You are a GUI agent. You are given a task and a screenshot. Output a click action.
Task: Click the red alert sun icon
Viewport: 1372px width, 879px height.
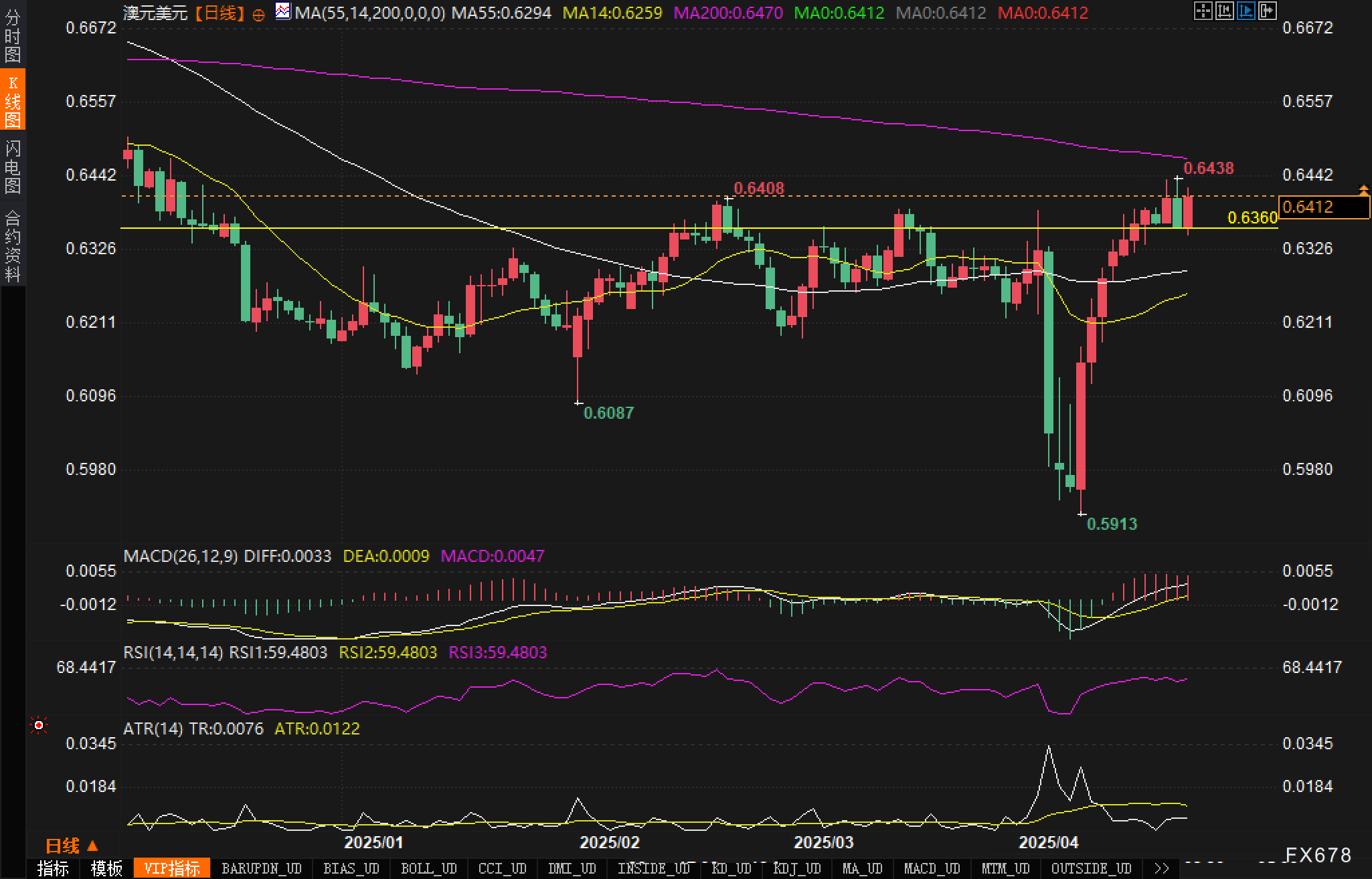click(39, 725)
